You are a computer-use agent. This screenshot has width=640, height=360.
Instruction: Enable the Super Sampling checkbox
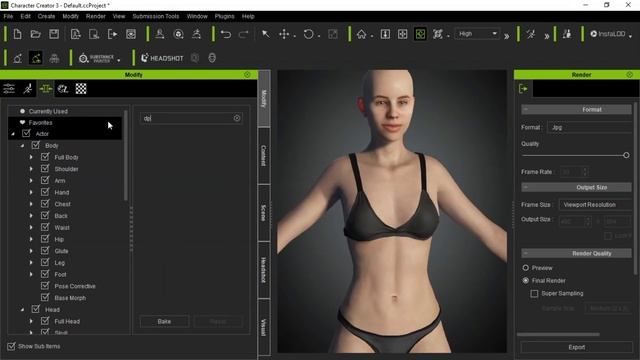534,293
